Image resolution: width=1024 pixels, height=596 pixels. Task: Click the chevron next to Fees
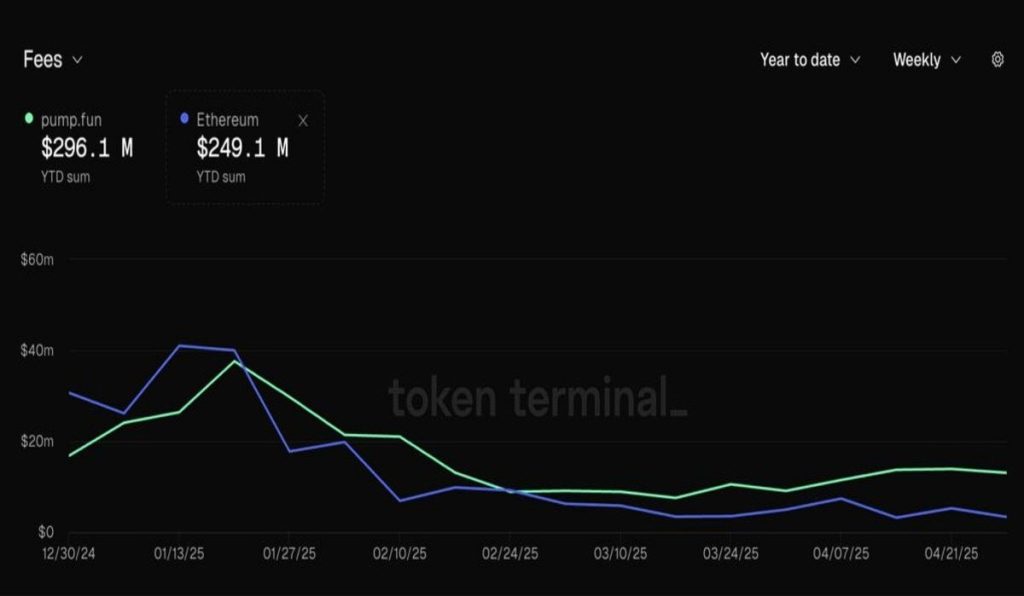click(x=78, y=61)
